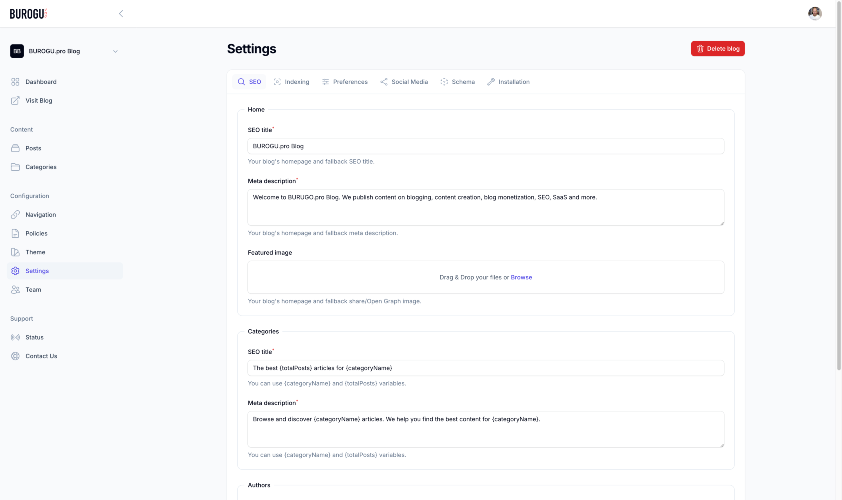This screenshot has width=842, height=500.
Task: Switch to the Schema tab
Action: pyautogui.click(x=458, y=82)
